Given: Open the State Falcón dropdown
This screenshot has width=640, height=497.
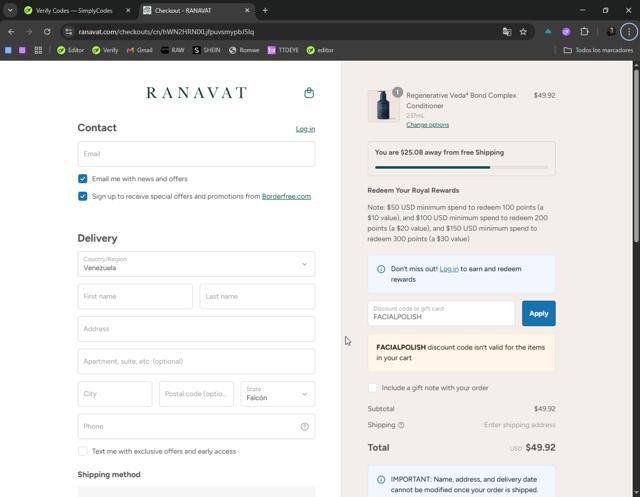Looking at the screenshot, I should [278, 394].
